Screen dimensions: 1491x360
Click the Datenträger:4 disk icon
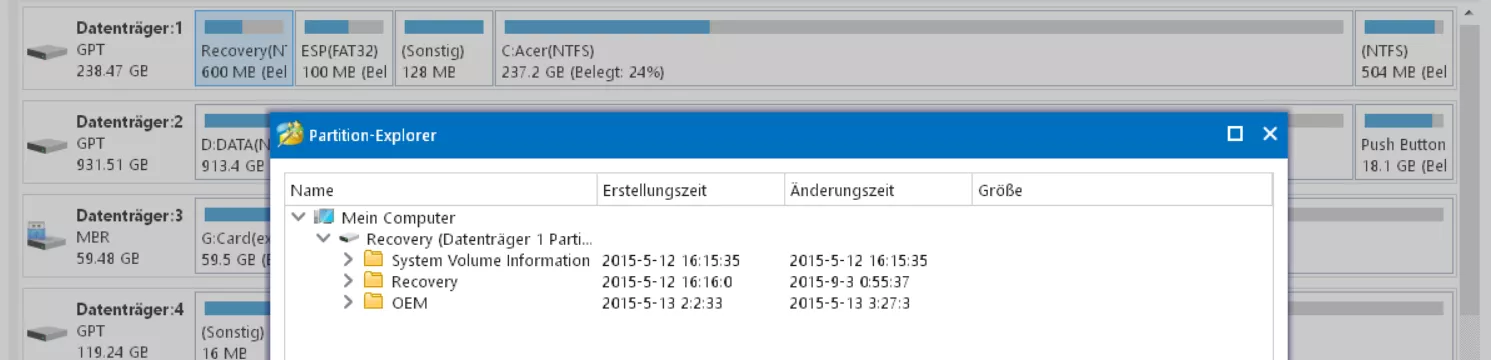point(46,332)
